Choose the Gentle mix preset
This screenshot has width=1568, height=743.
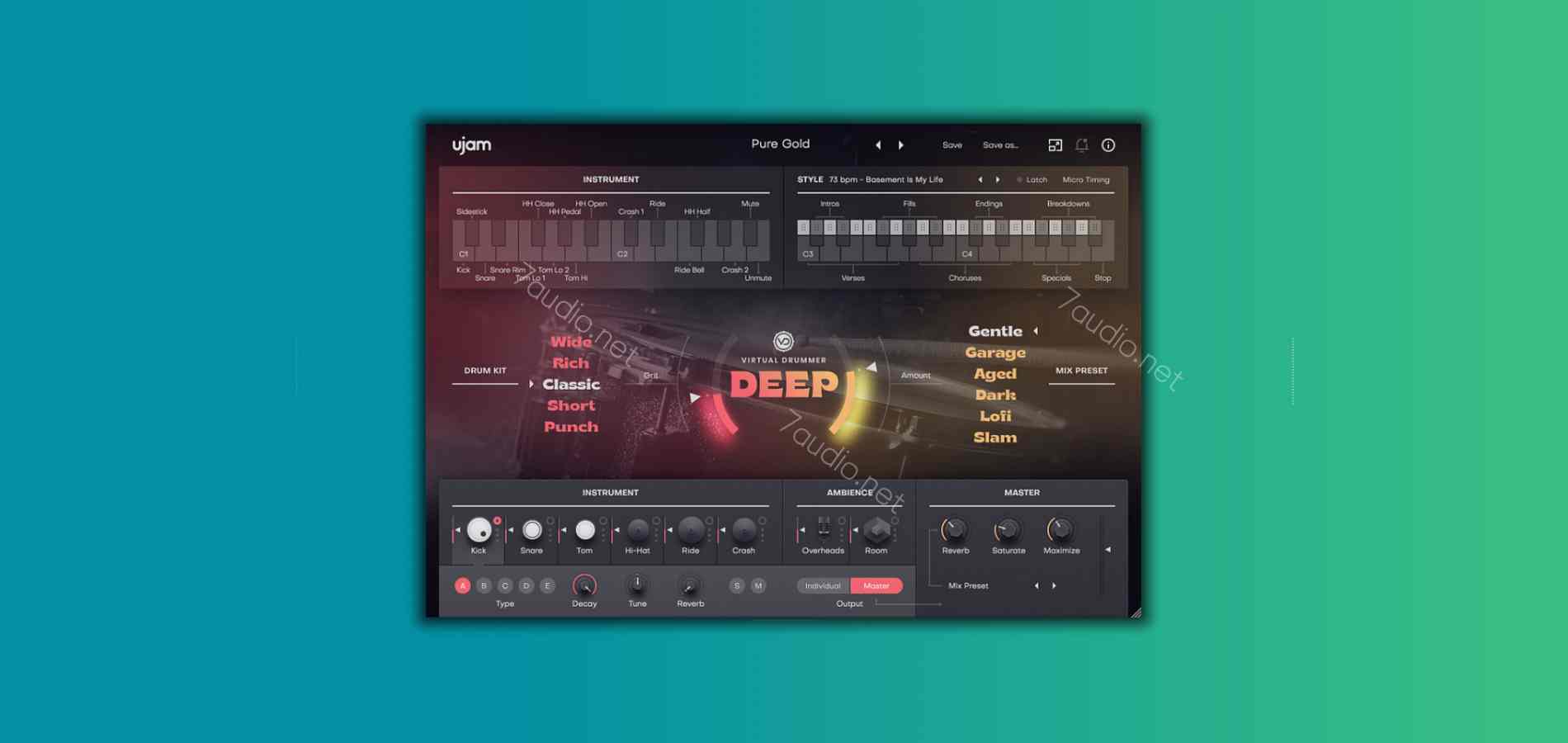click(995, 331)
